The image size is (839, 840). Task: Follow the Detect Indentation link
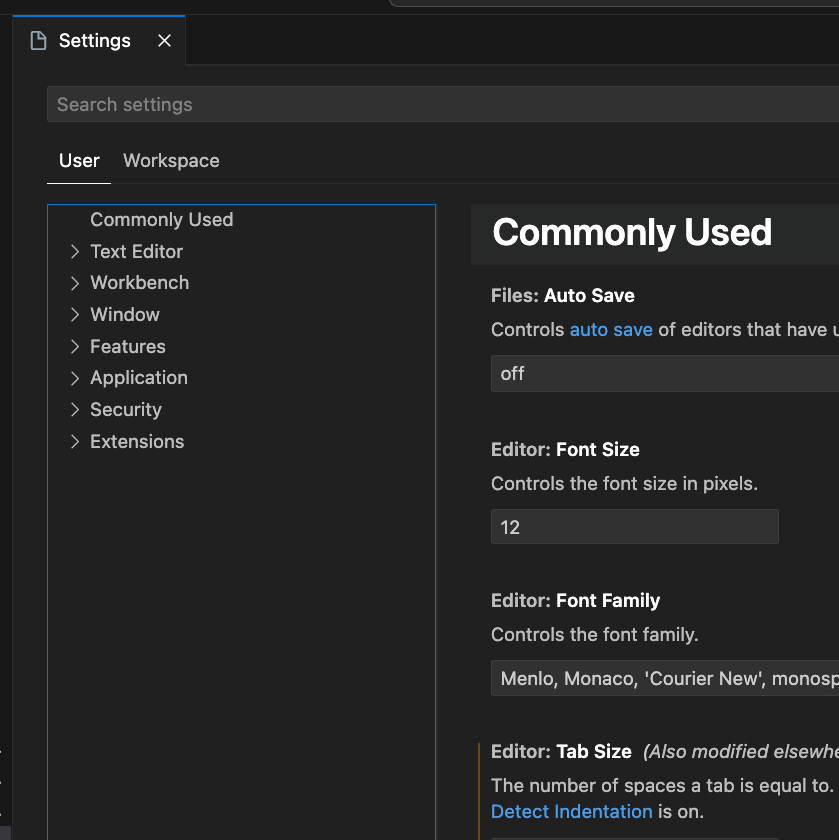tap(571, 812)
